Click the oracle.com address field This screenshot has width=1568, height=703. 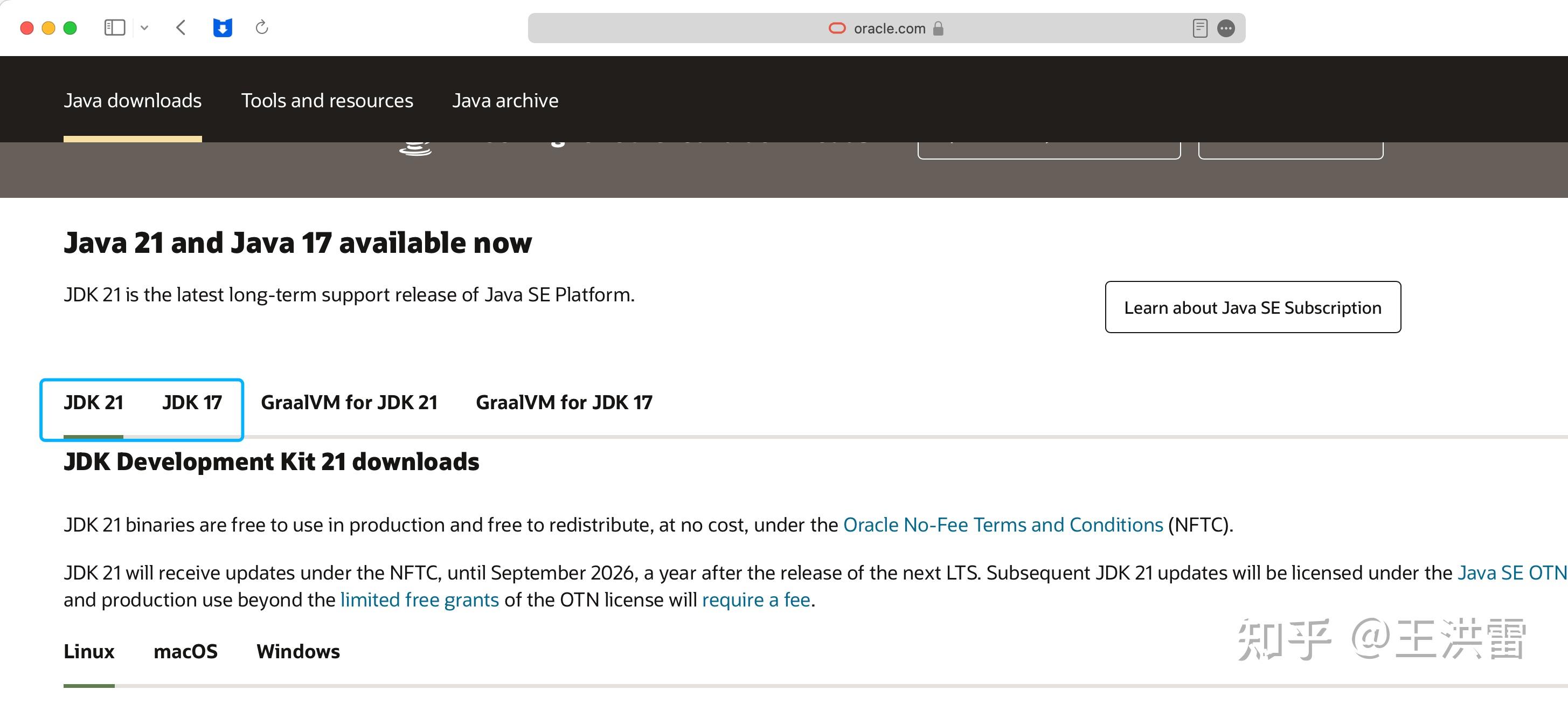[x=889, y=28]
